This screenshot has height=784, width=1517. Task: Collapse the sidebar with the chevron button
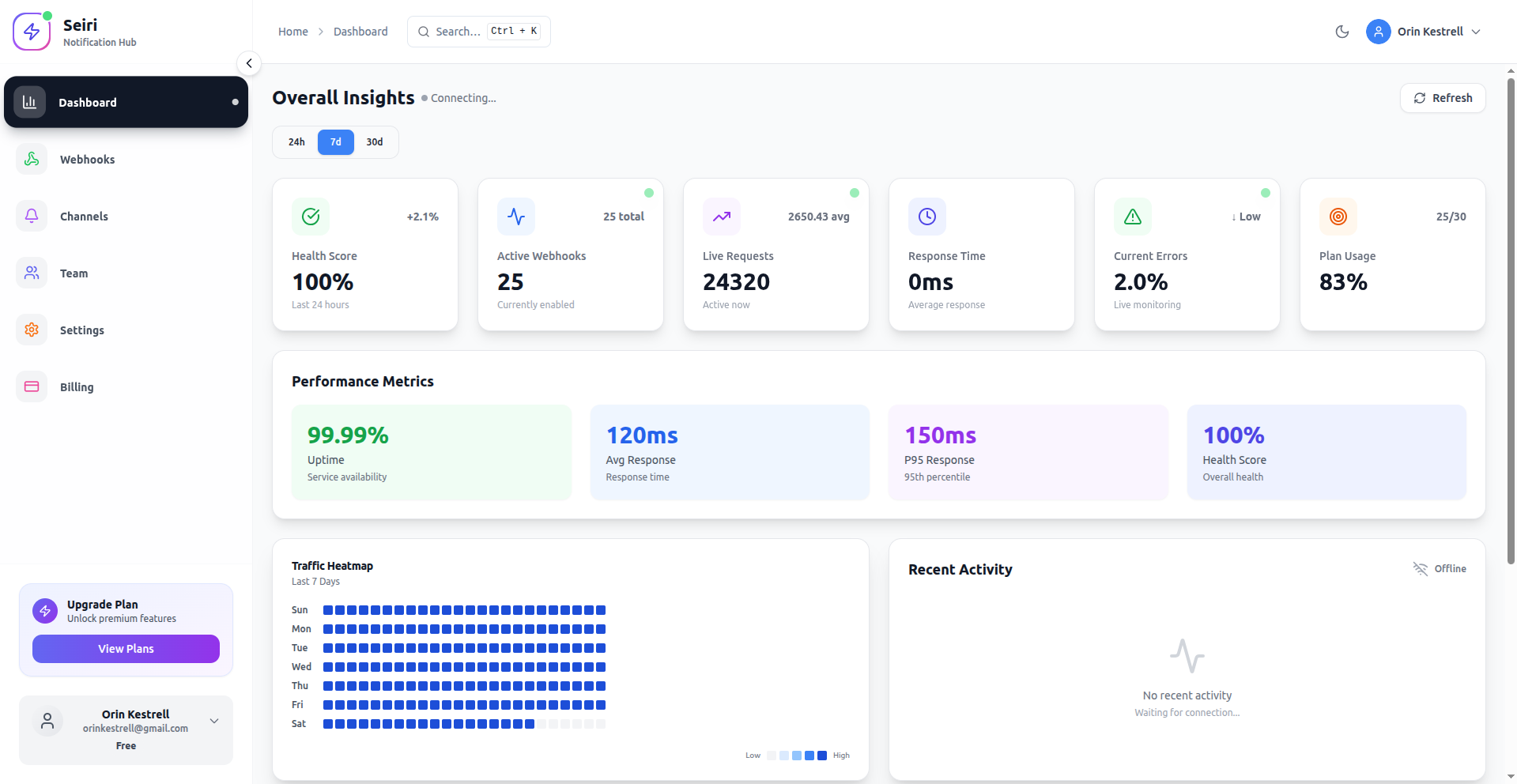coord(249,63)
